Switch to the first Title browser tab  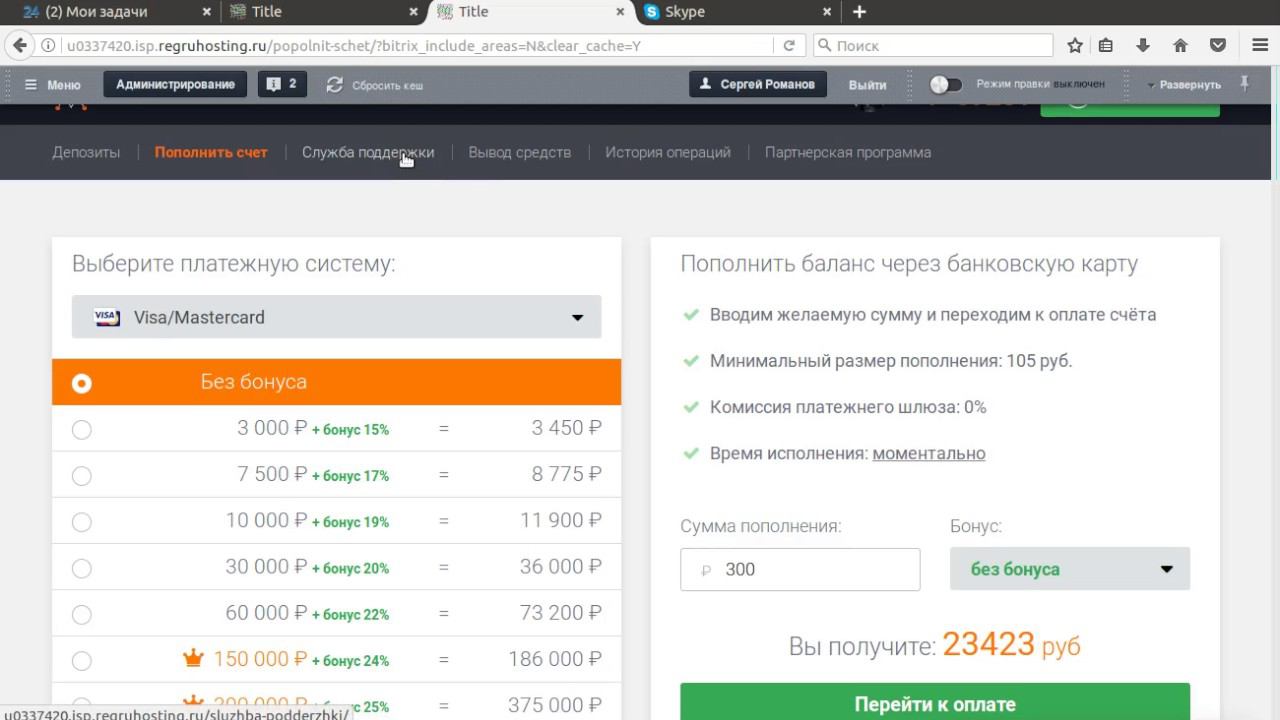pyautogui.click(x=324, y=12)
